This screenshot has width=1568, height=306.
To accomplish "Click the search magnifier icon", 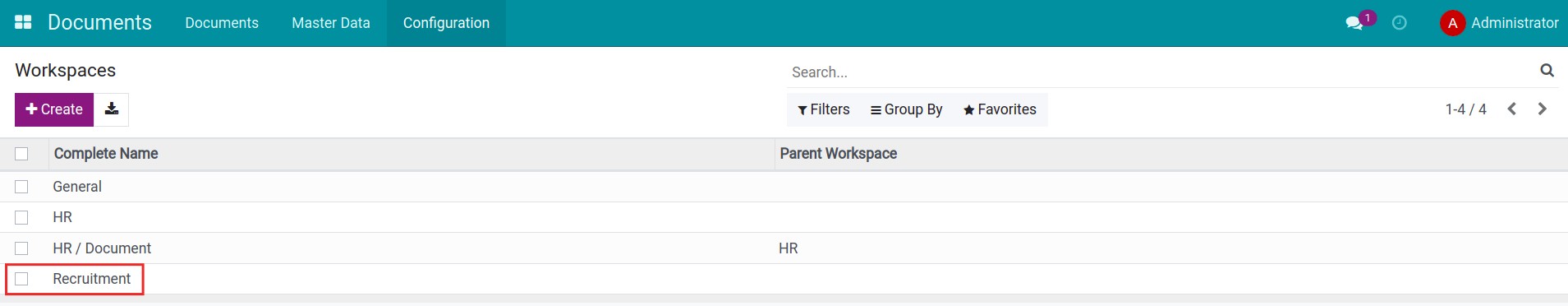I will click(x=1547, y=71).
